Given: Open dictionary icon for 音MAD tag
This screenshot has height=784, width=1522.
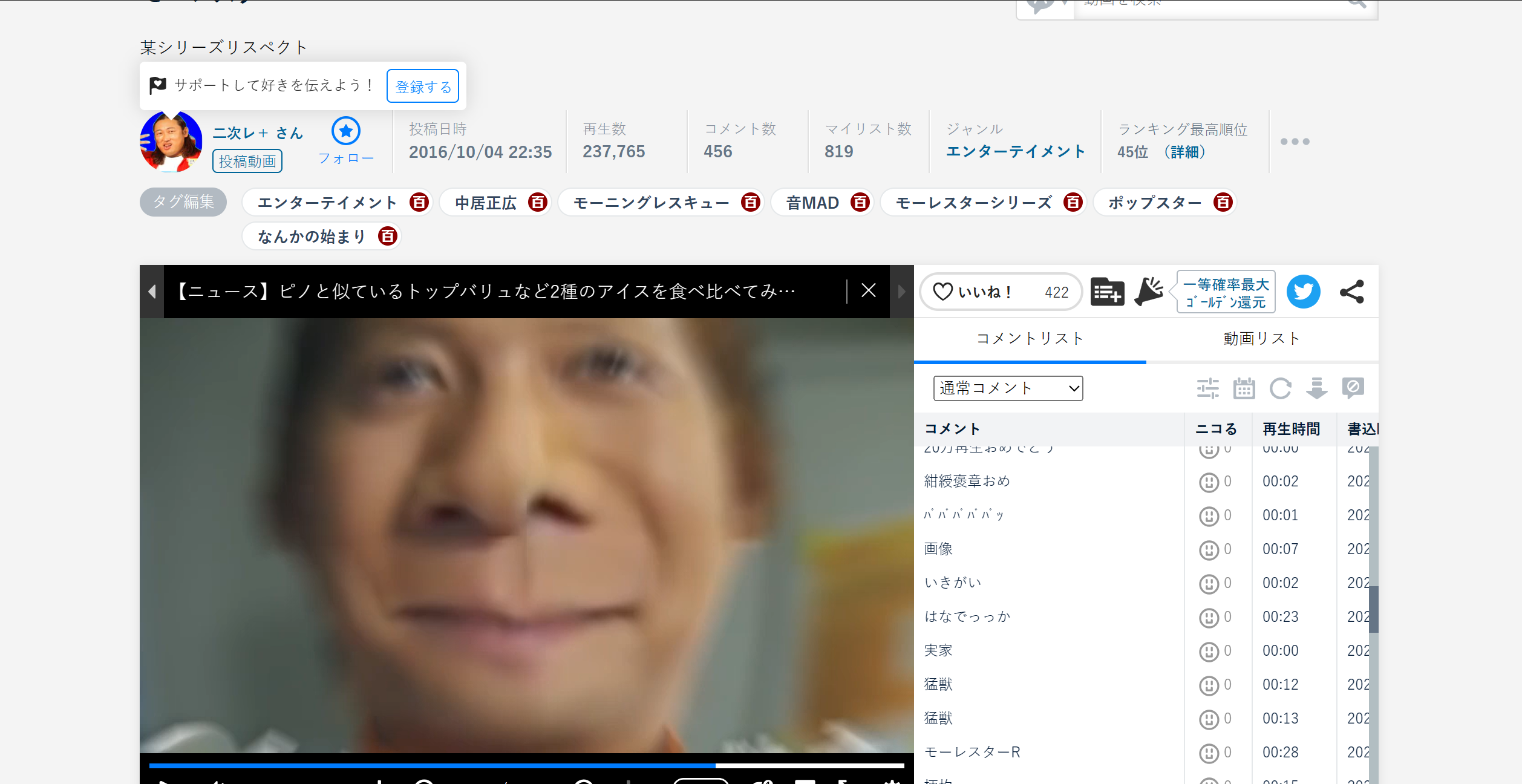Looking at the screenshot, I should (860, 202).
